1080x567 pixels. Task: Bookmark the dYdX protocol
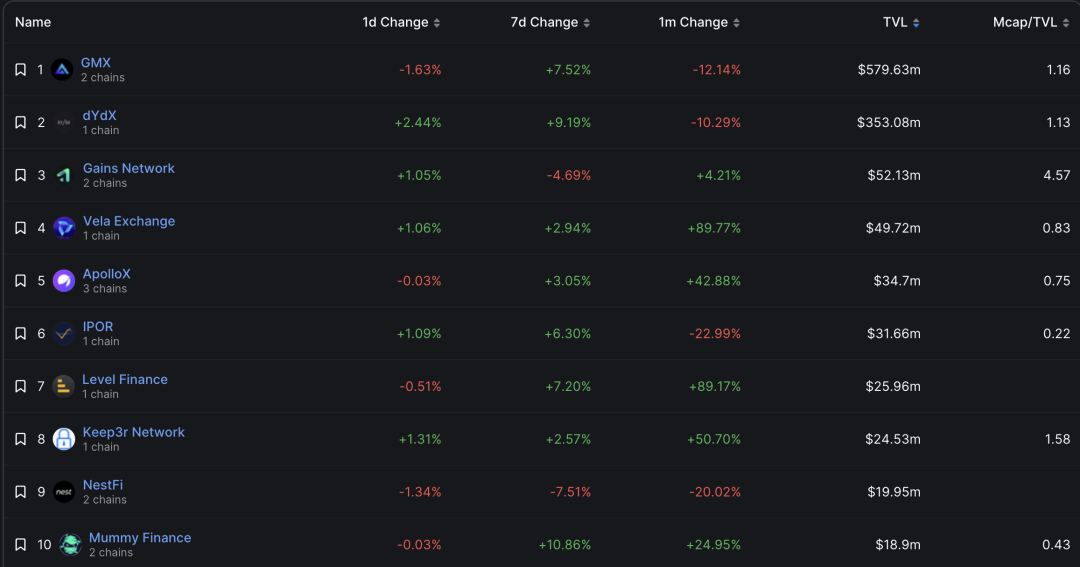[x=20, y=122]
